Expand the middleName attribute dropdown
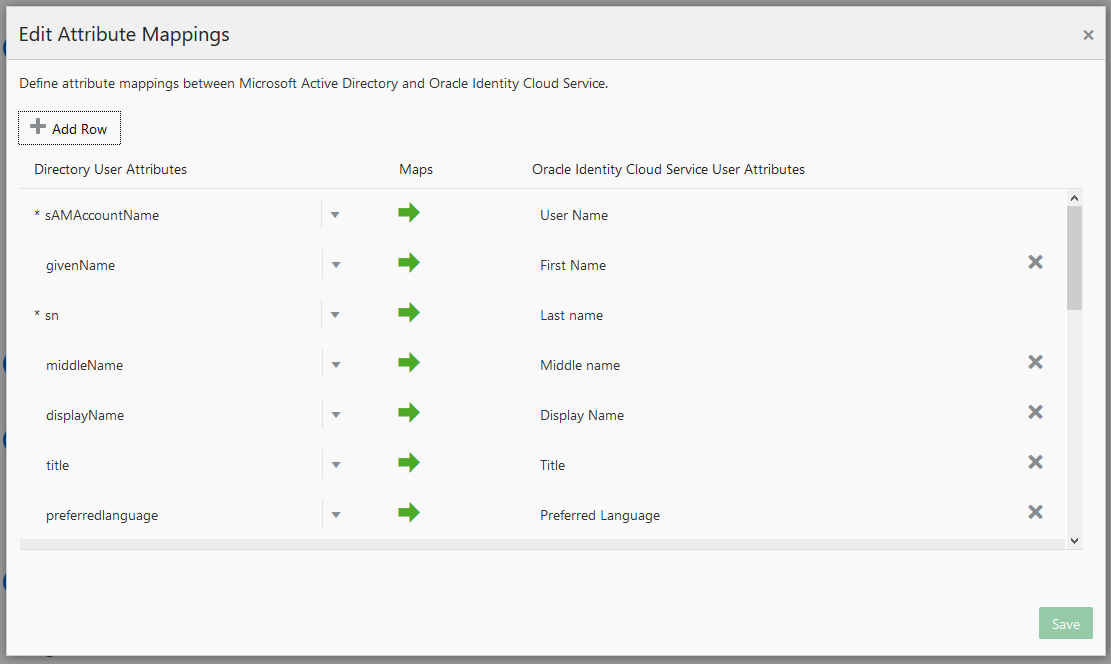The image size is (1111, 664). [x=336, y=364]
